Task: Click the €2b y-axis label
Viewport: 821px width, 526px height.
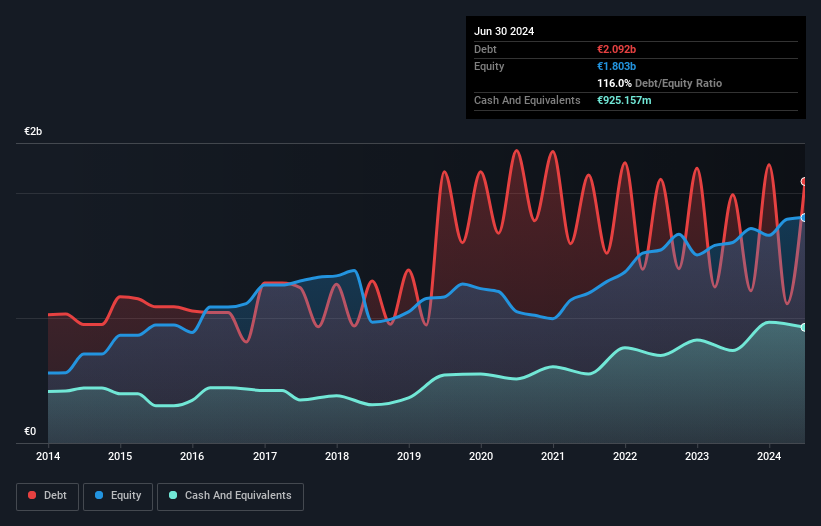Action: tap(33, 131)
